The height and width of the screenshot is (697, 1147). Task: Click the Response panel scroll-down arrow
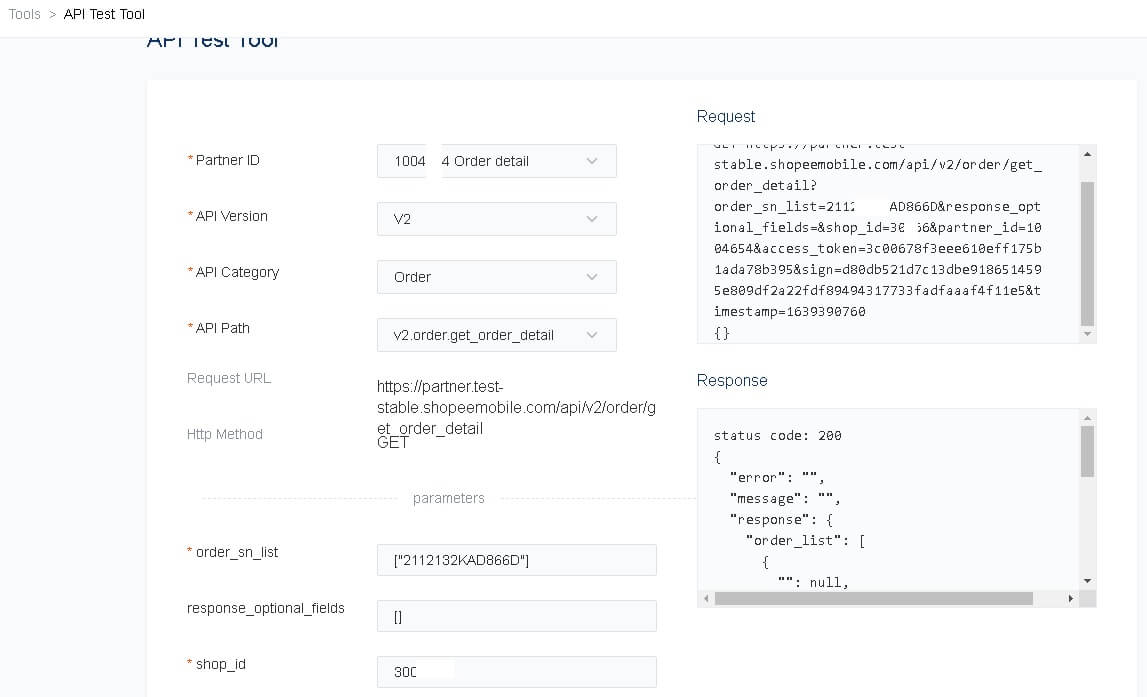point(1086,580)
